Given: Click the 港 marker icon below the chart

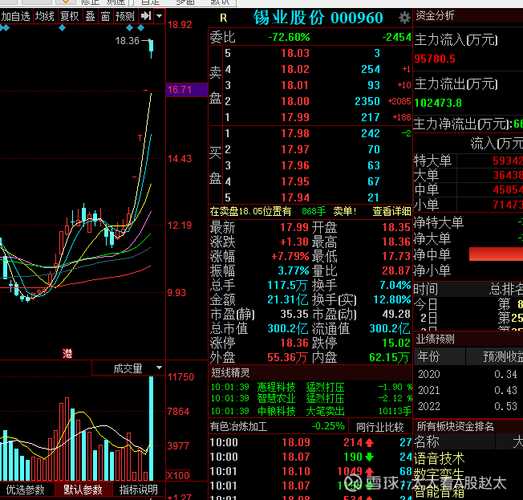Looking at the screenshot, I should pos(67,354).
